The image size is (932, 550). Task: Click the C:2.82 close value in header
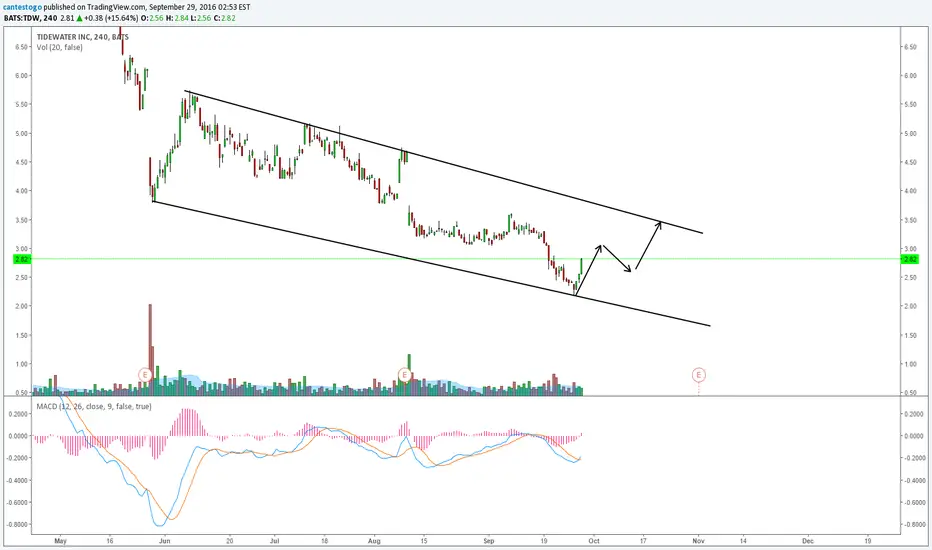pos(224,18)
